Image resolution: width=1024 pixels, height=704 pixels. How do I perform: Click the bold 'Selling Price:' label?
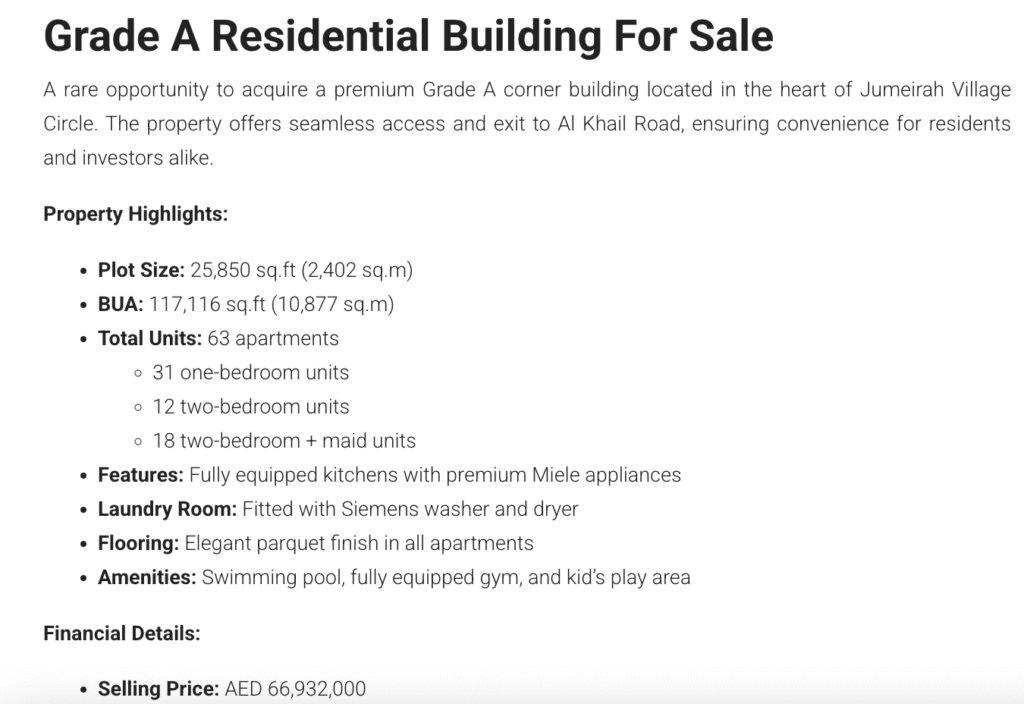tap(158, 689)
